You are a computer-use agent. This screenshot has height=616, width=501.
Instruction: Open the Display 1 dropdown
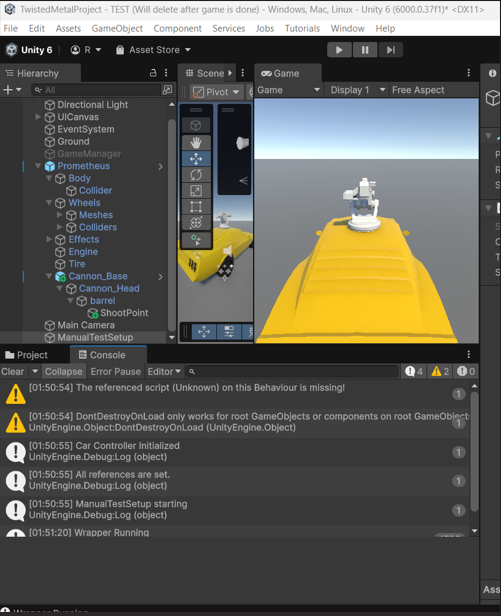[357, 90]
